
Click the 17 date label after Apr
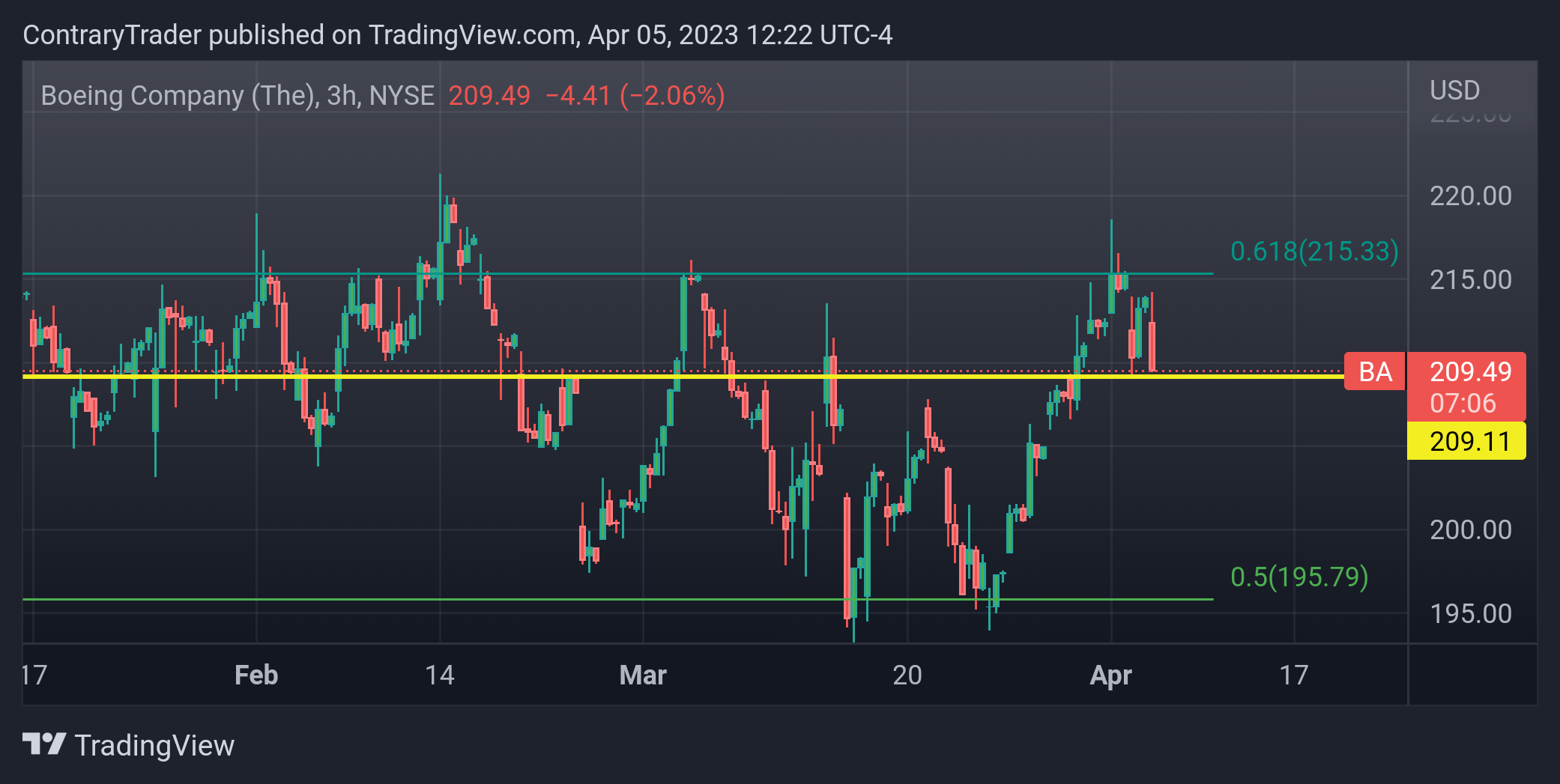point(1294,675)
